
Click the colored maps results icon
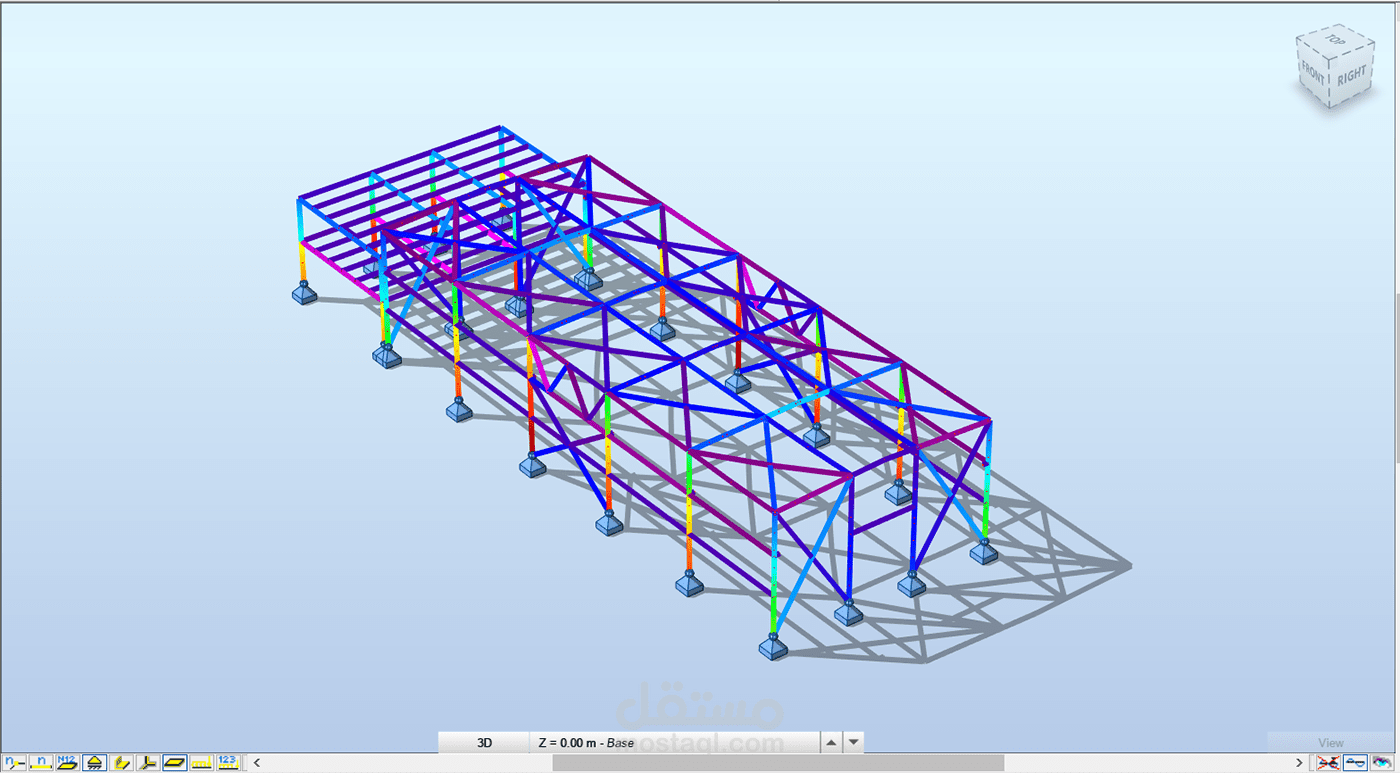point(1382,763)
